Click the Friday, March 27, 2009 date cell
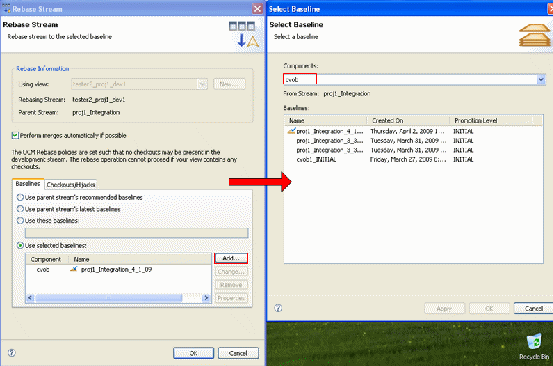The image size is (553, 366). [x=408, y=160]
